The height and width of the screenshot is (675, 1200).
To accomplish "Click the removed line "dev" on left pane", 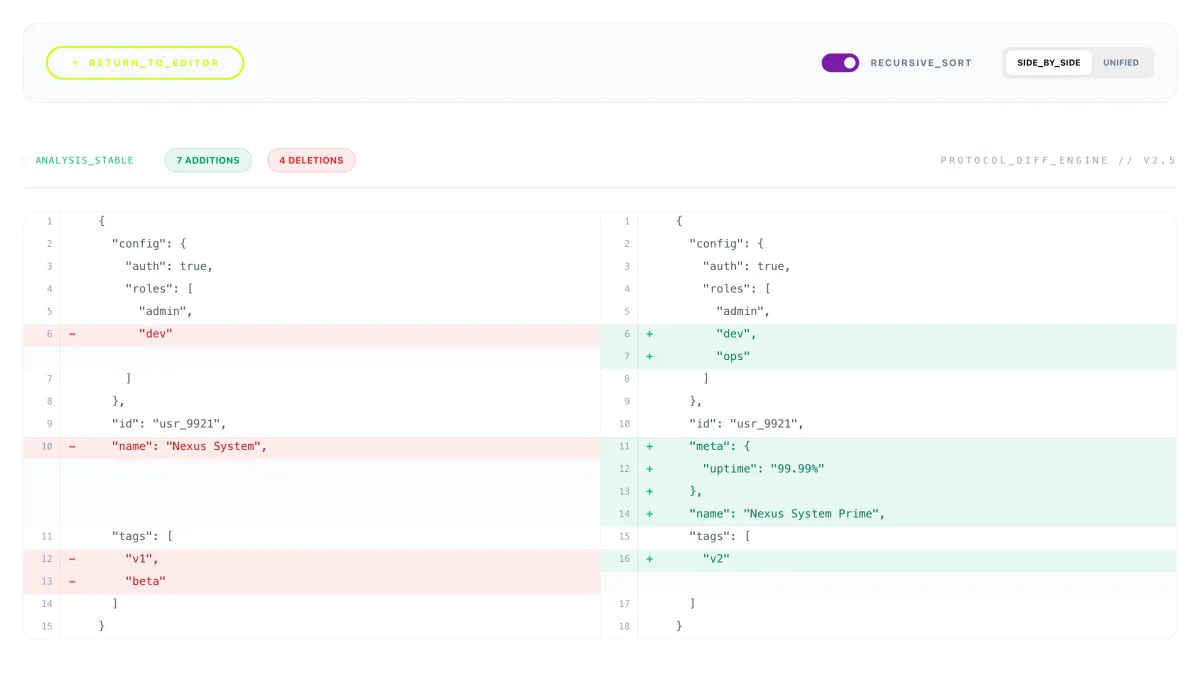I will tap(312, 334).
